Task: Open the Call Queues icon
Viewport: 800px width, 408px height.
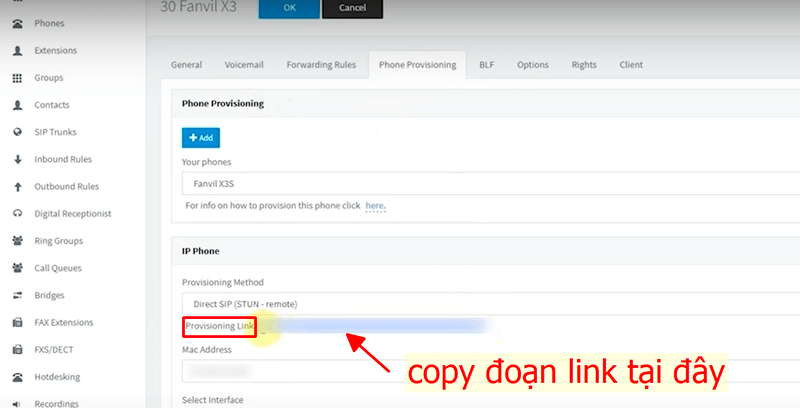Action: point(17,268)
